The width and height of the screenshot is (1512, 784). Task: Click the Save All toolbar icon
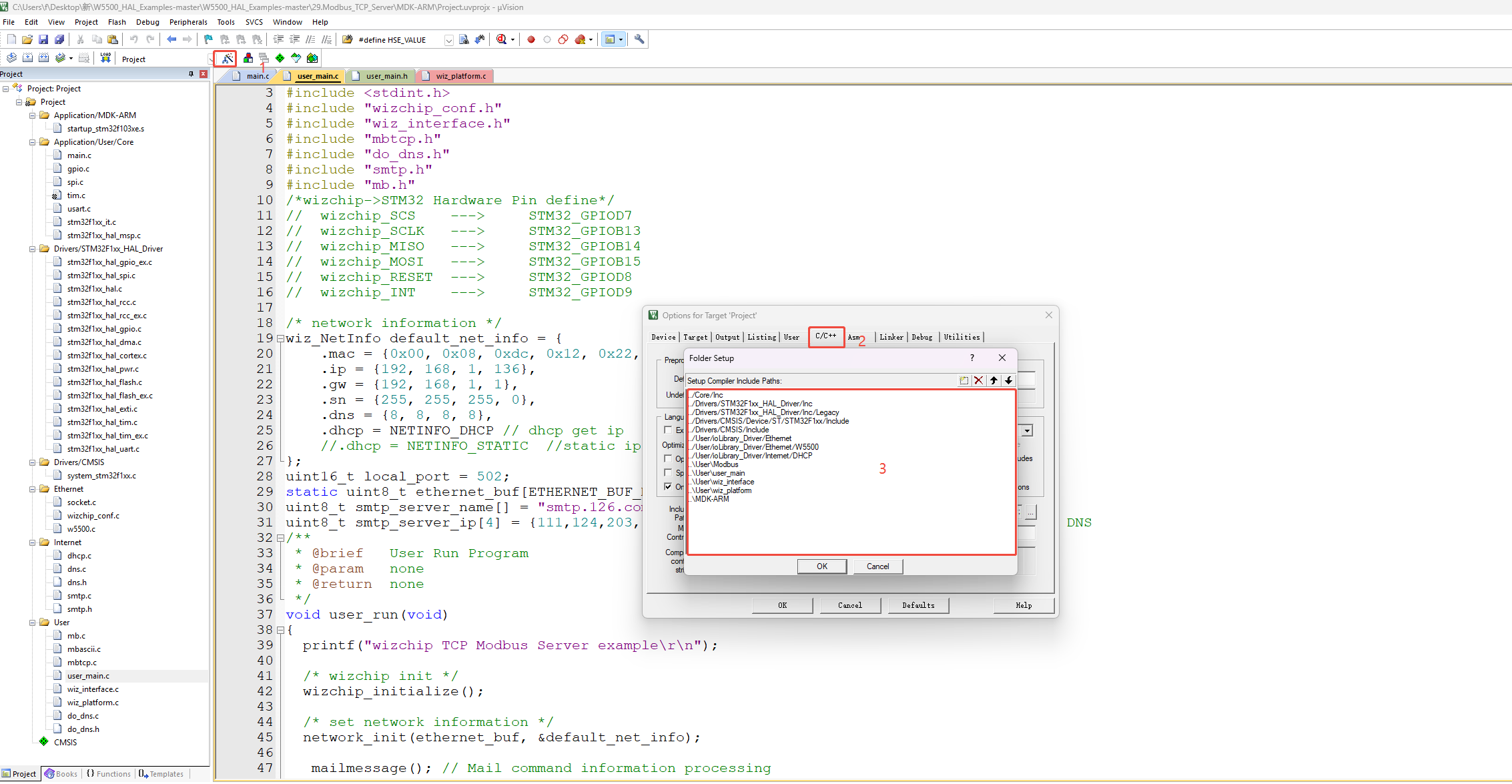pos(59,39)
